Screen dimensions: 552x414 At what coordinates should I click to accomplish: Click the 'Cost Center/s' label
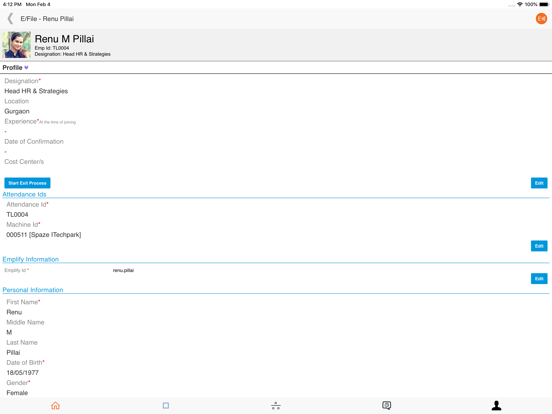pyautogui.click(x=24, y=162)
